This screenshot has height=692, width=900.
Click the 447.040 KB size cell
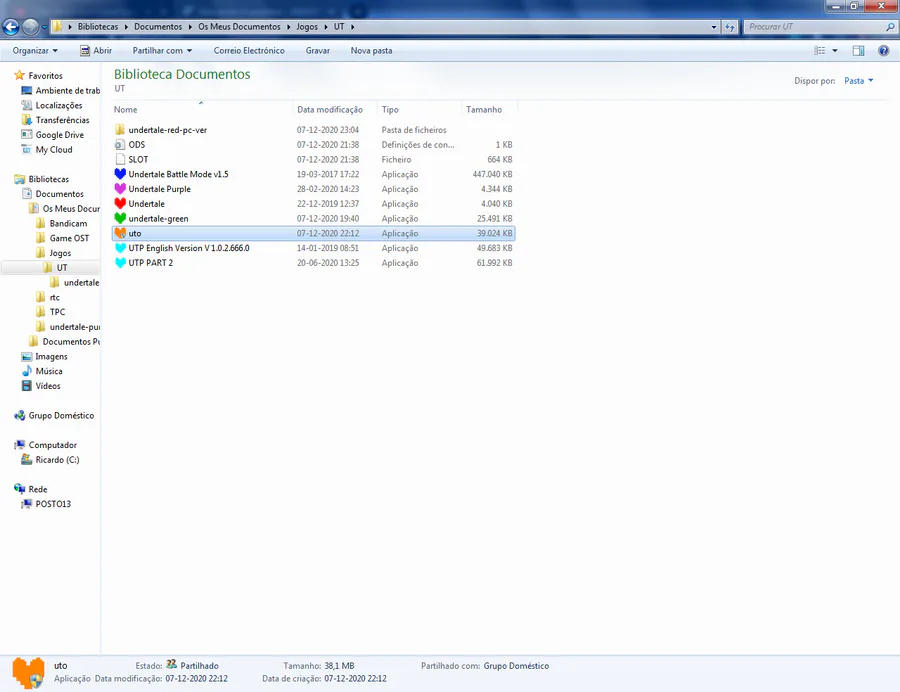[492, 174]
